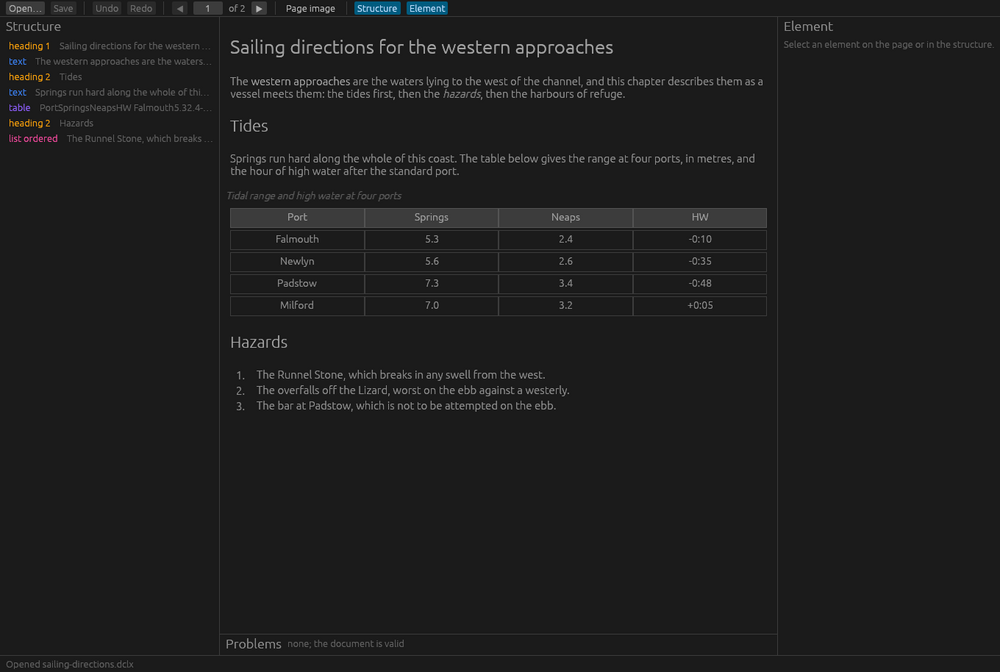
Task: Click the intro paragraph about western approaches
Action: [x=497, y=87]
